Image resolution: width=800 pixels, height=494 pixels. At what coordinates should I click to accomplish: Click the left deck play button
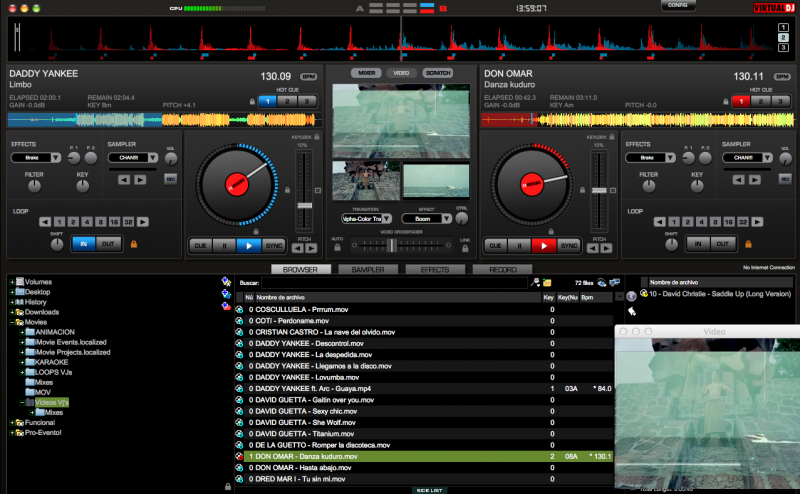tap(249, 246)
